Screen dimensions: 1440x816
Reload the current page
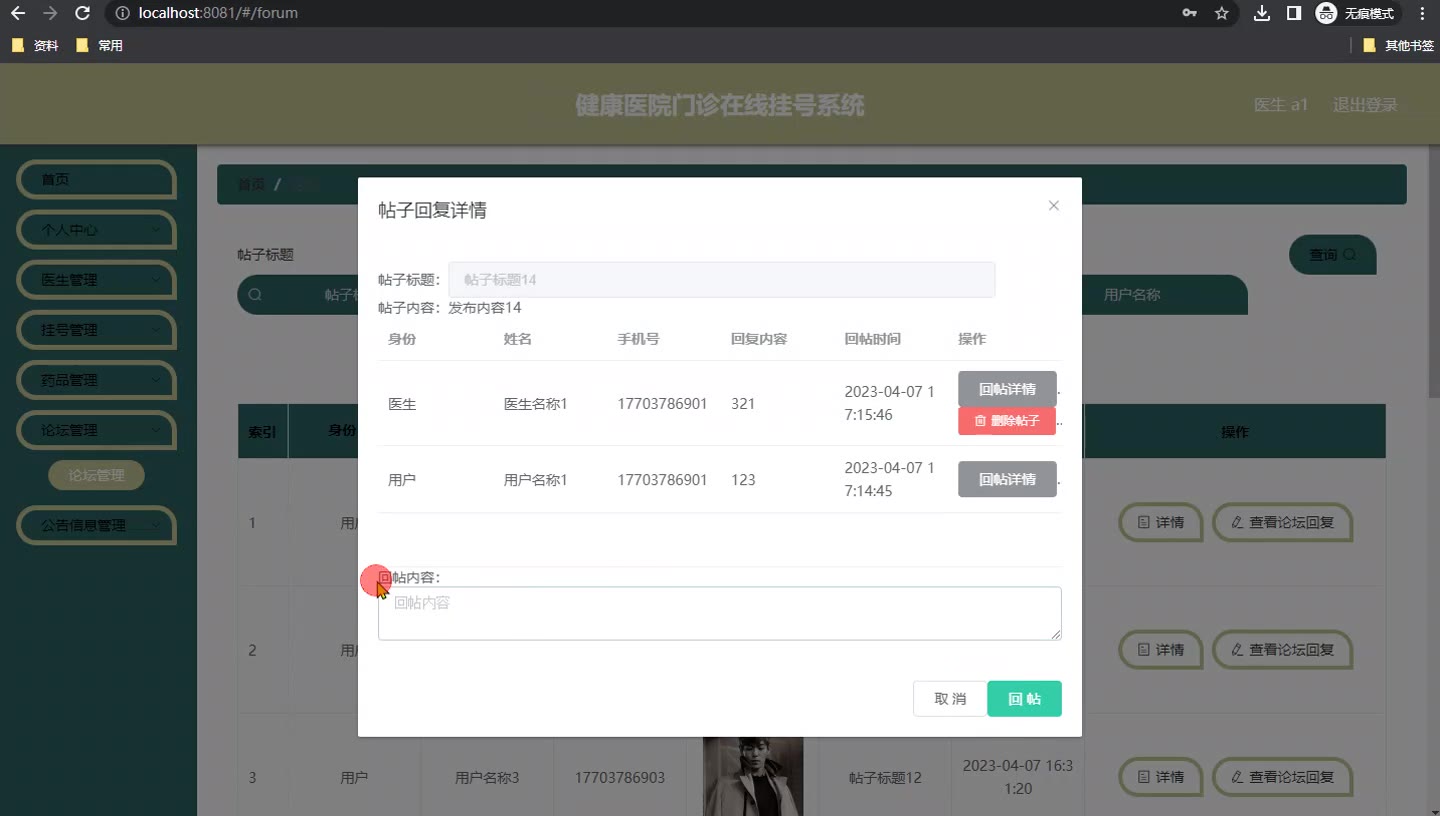[x=83, y=13]
